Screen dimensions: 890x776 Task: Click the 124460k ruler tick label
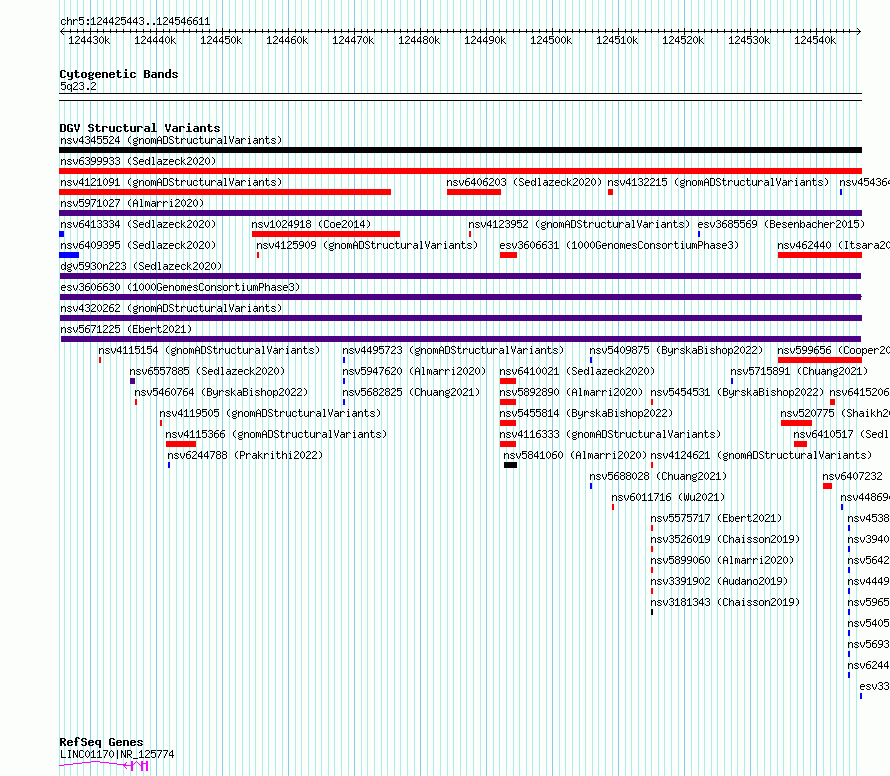[287, 40]
